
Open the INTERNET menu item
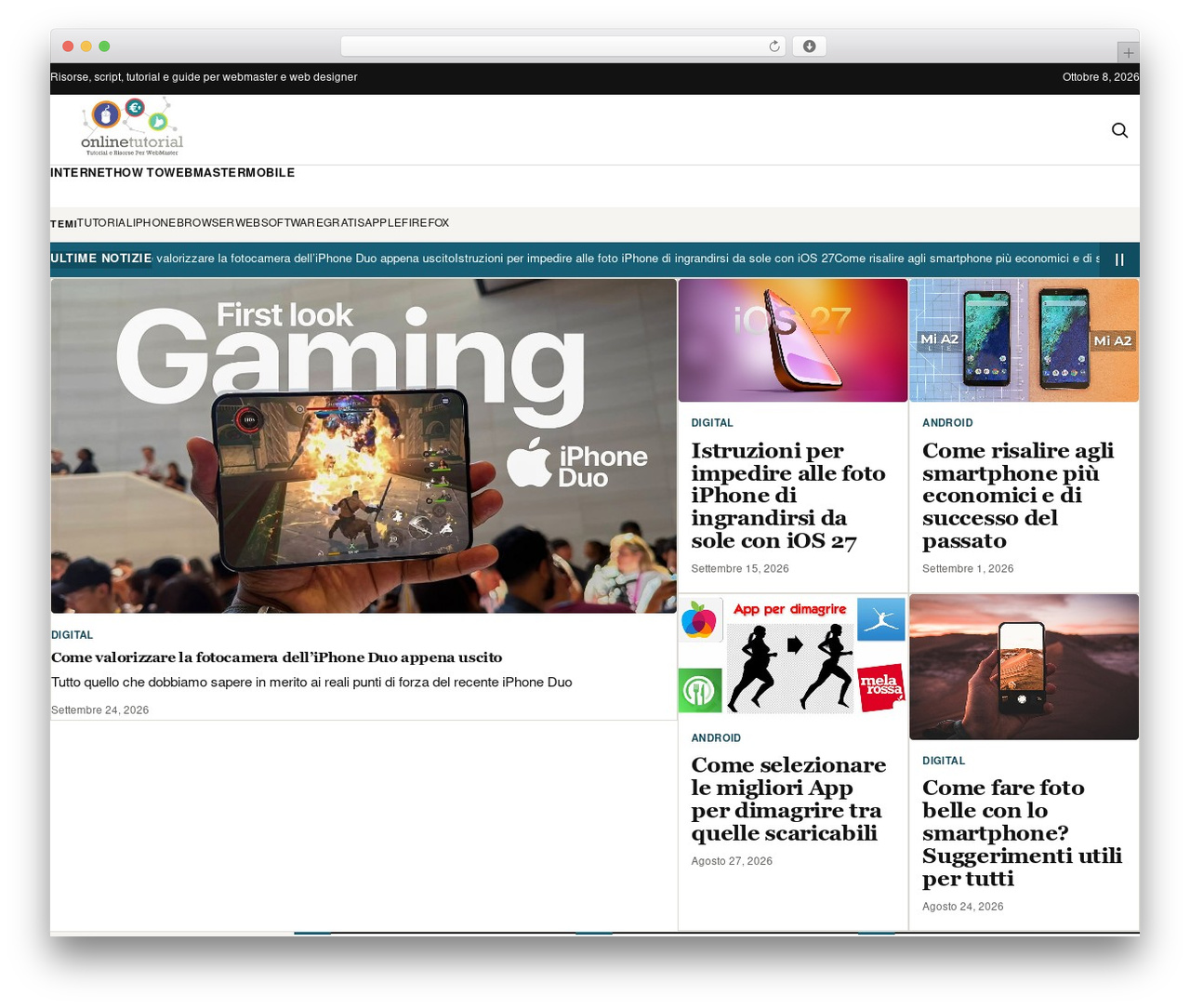point(82,173)
